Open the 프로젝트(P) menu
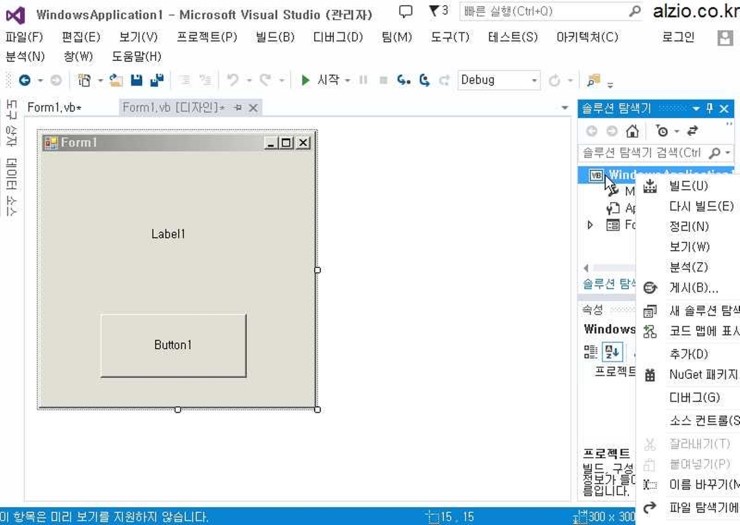The width and height of the screenshot is (740, 525). 207,37
